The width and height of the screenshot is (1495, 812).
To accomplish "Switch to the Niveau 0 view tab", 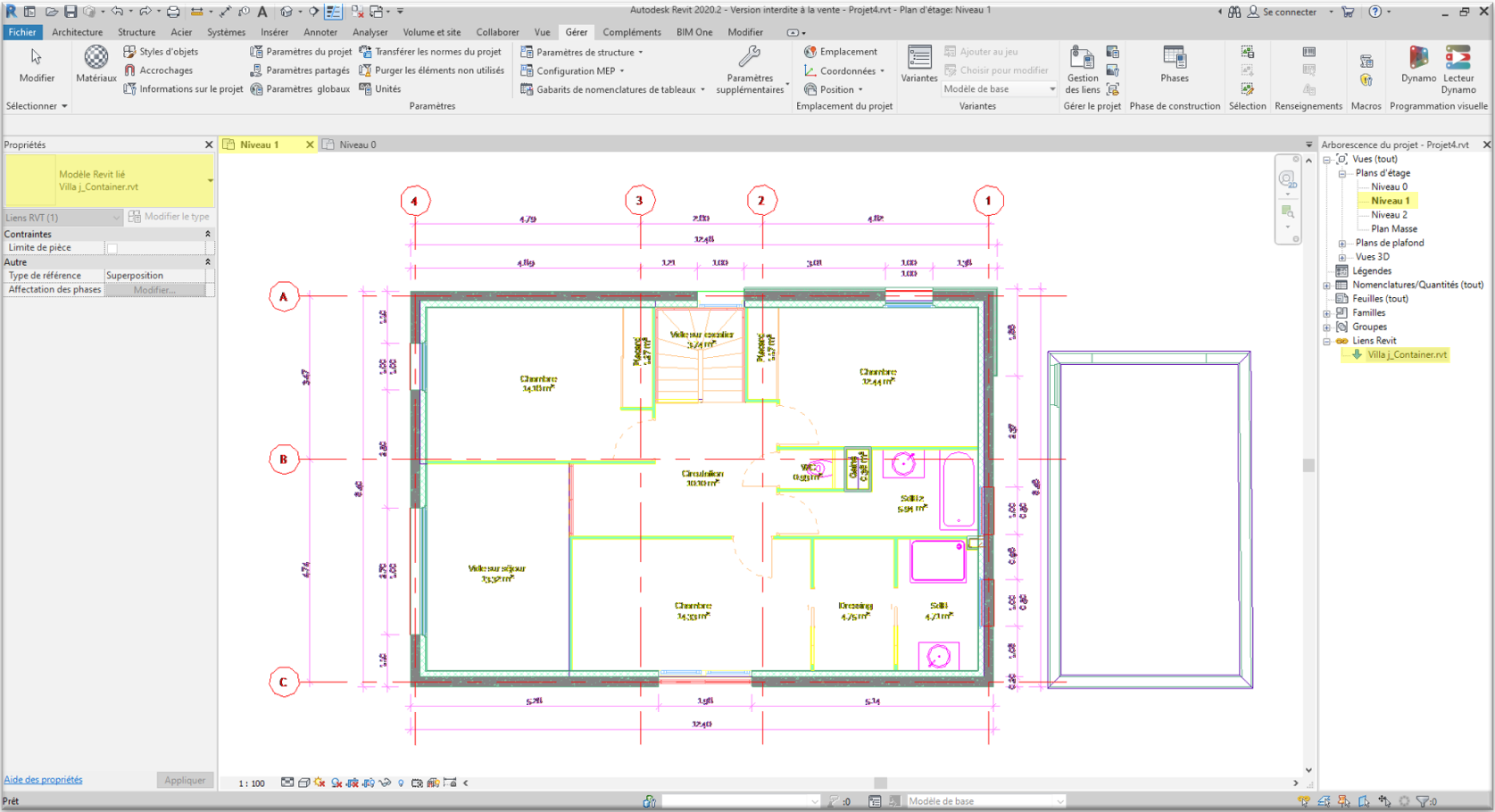I will tap(357, 145).
